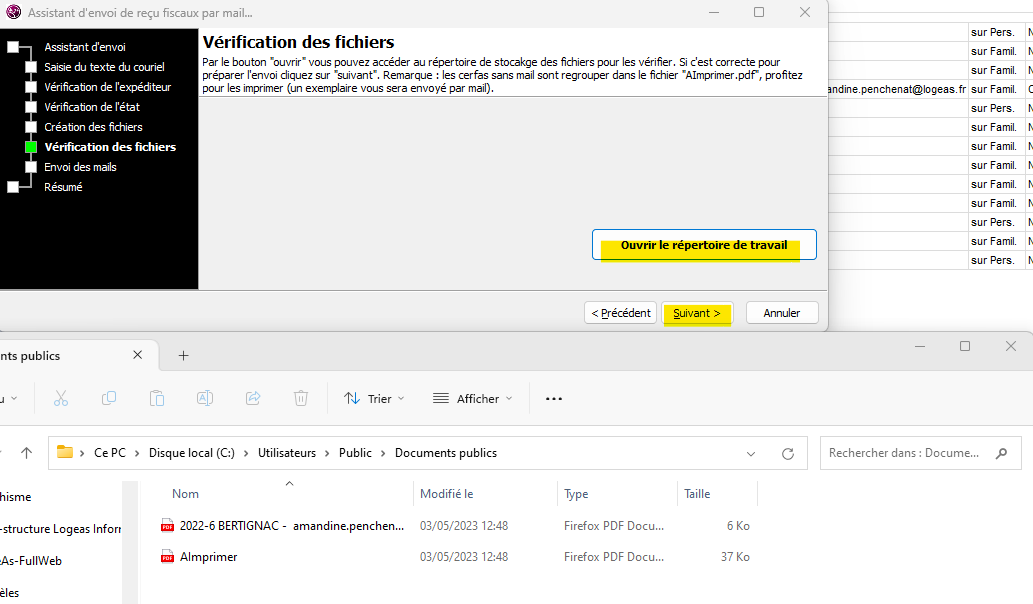This screenshot has height=604, width=1033.
Task: Click the refresh icon beside address bar
Action: 788,453
